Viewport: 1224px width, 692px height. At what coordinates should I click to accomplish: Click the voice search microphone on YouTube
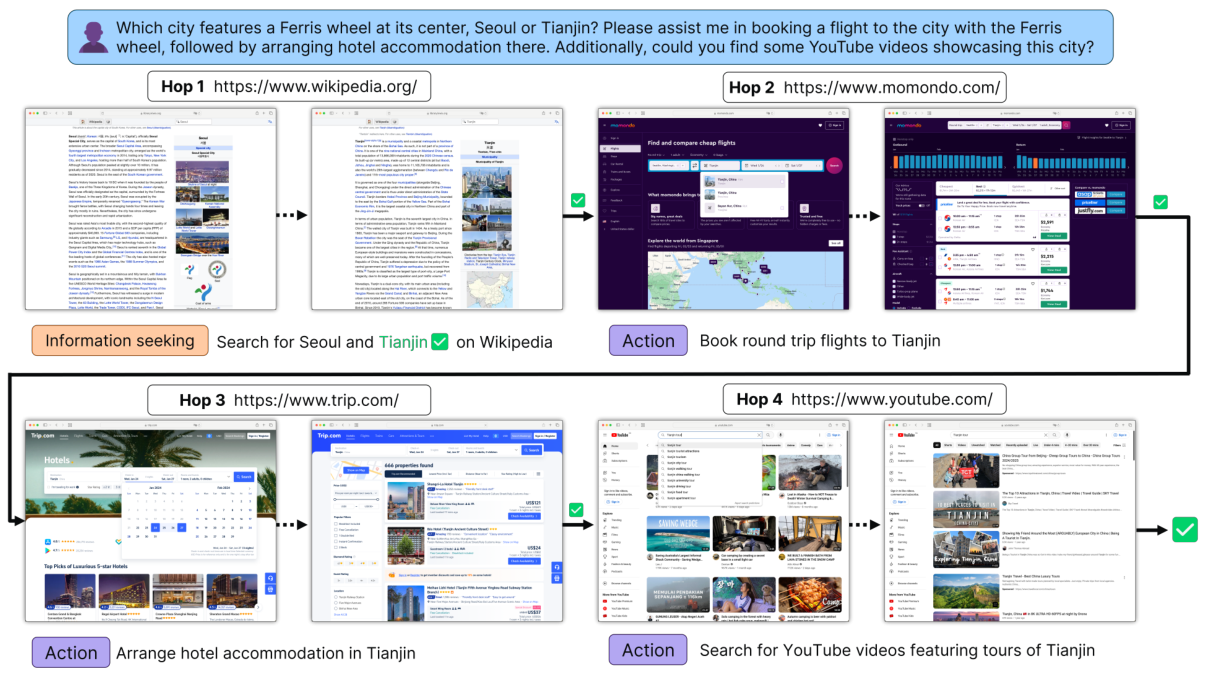(781, 435)
